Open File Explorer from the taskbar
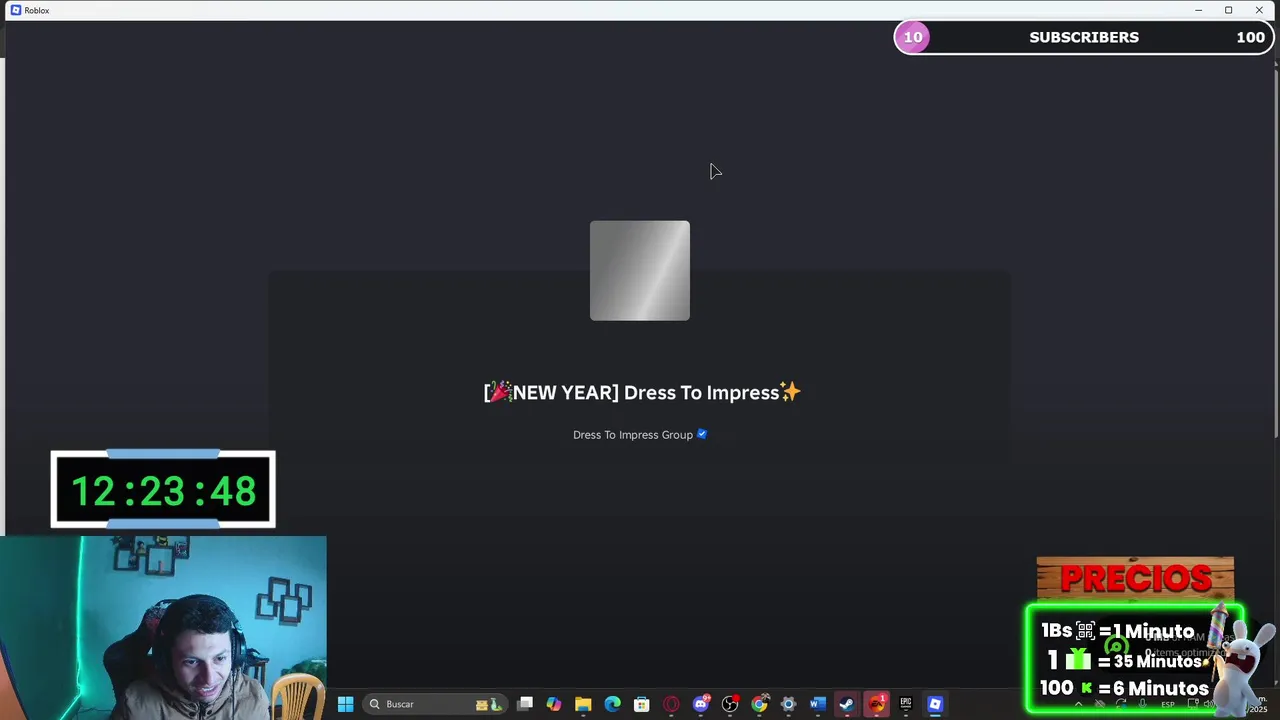The width and height of the screenshot is (1280, 720). [583, 704]
